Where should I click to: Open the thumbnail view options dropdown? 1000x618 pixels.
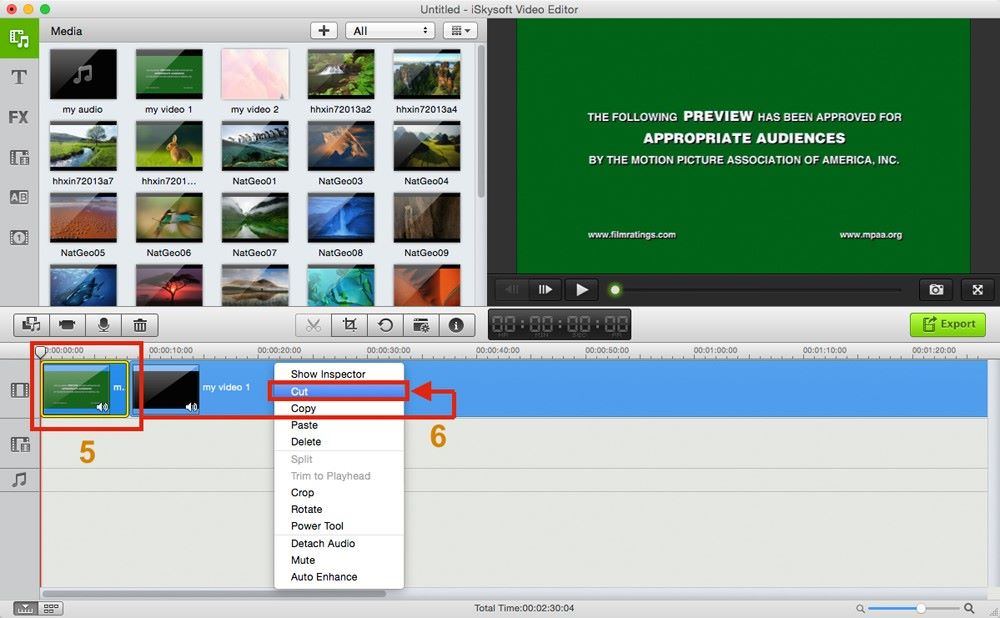click(x=460, y=31)
